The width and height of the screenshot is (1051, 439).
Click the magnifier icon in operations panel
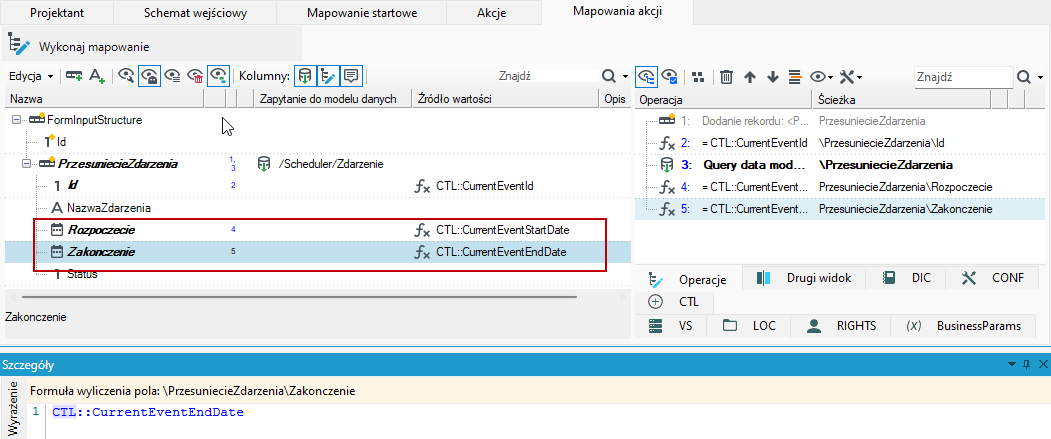[1024, 76]
